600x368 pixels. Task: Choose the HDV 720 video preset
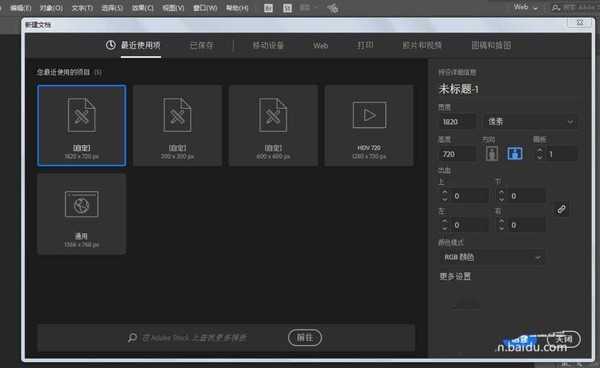click(369, 125)
